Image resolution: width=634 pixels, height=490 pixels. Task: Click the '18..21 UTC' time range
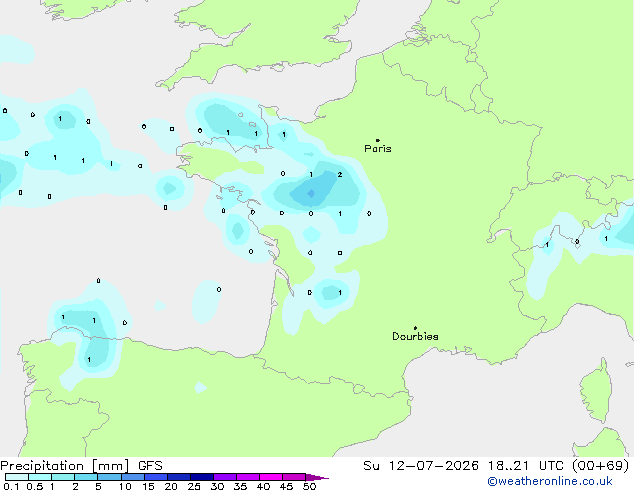[525, 466]
